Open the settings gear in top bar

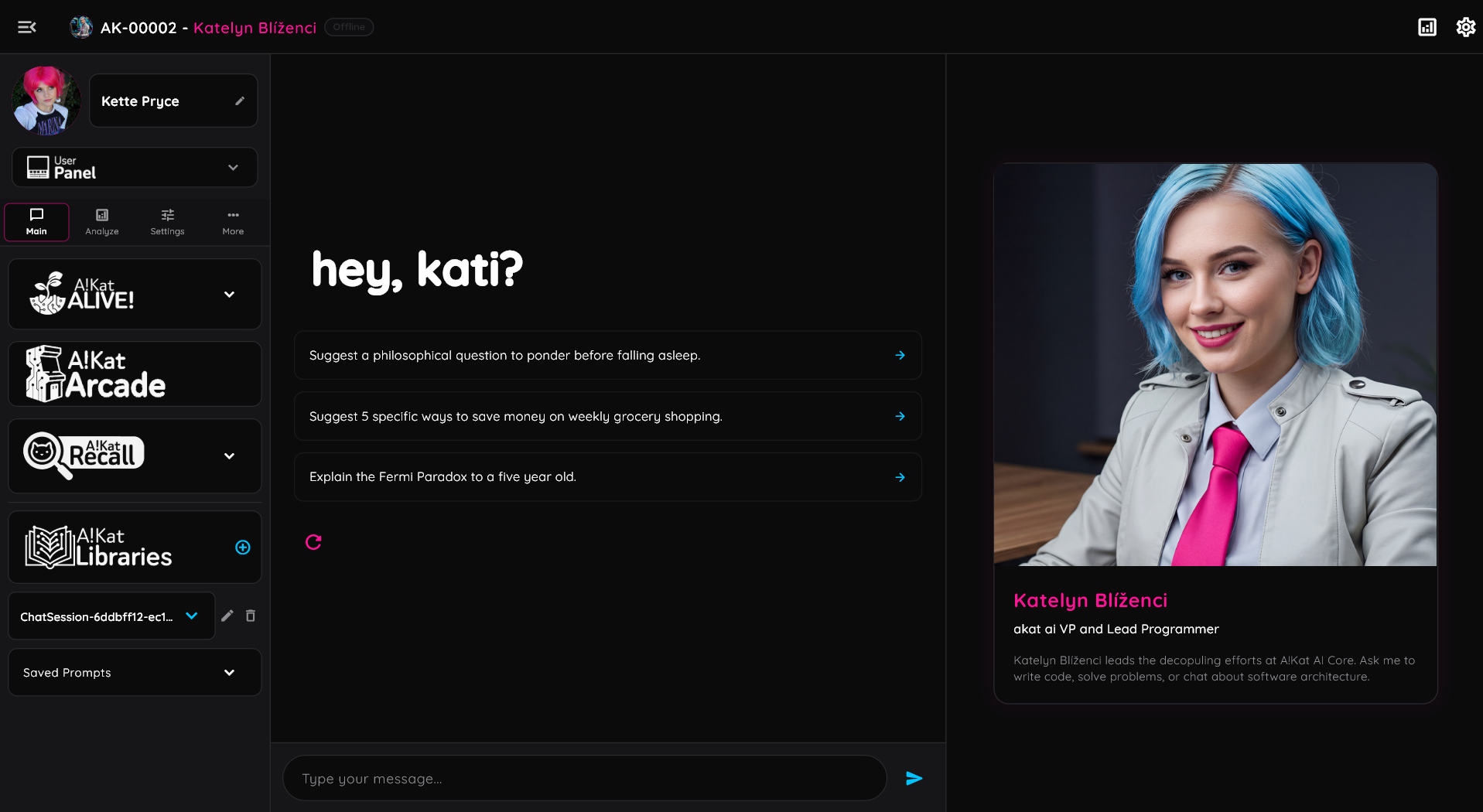tap(1465, 27)
